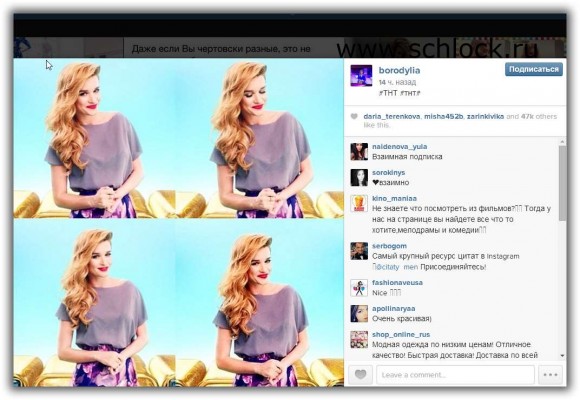Open shop_online_rus commenter username
This screenshot has width=580, height=400.
401,334
